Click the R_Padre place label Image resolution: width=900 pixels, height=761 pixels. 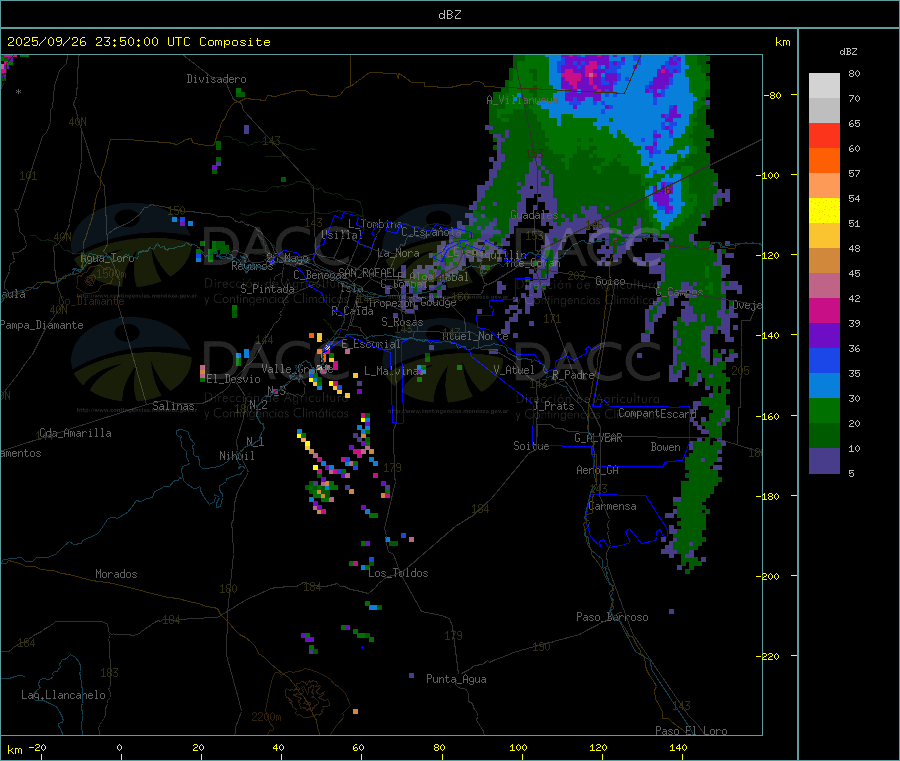[573, 375]
